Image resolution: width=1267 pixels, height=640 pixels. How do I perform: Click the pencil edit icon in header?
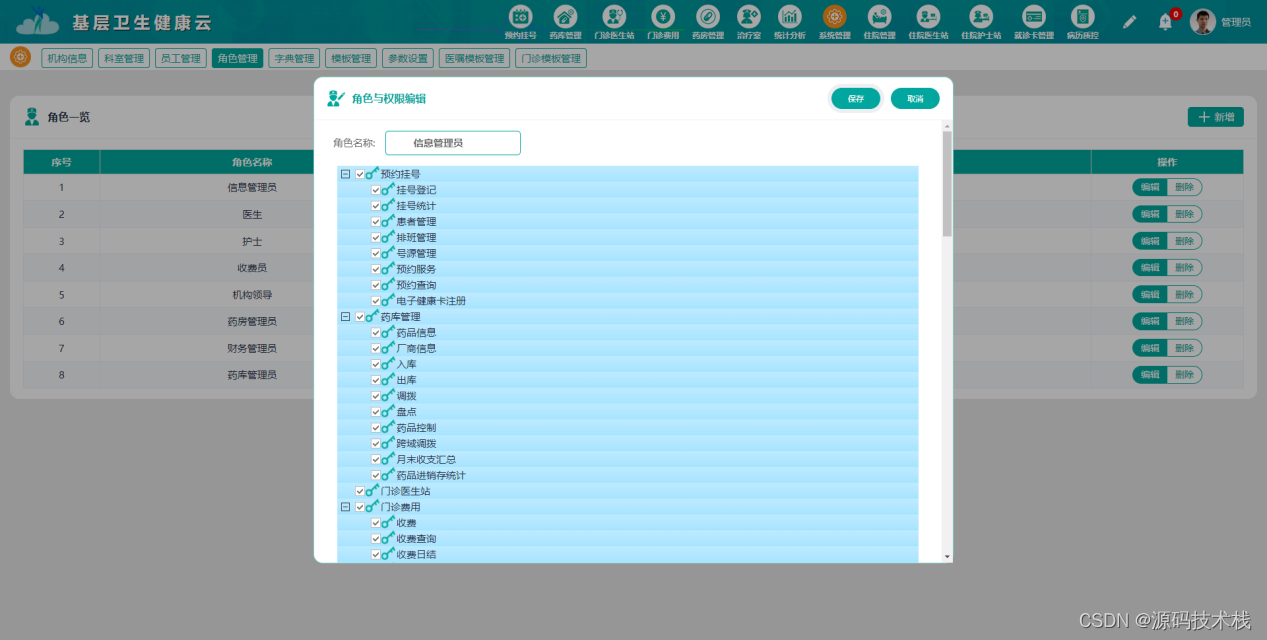[1130, 21]
